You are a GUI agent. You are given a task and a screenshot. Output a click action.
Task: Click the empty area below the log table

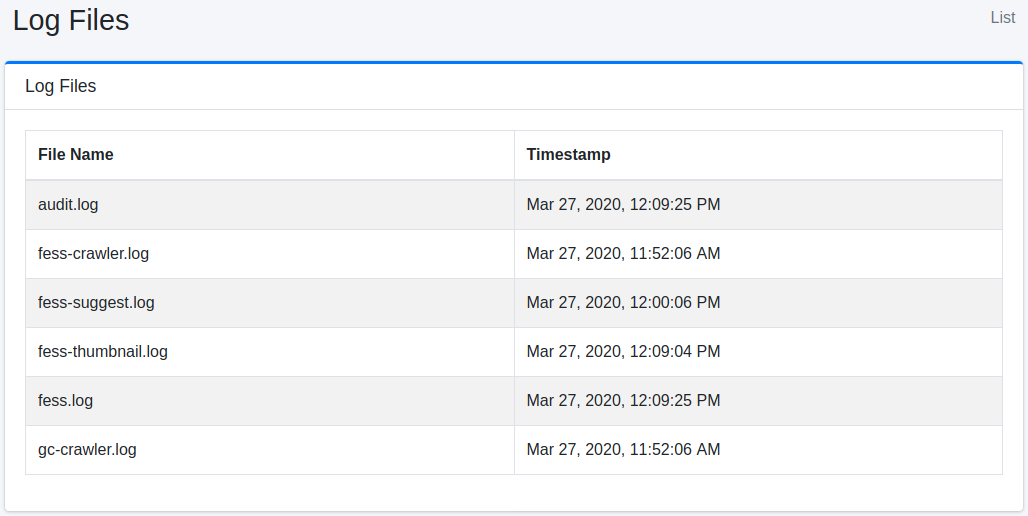[514, 492]
